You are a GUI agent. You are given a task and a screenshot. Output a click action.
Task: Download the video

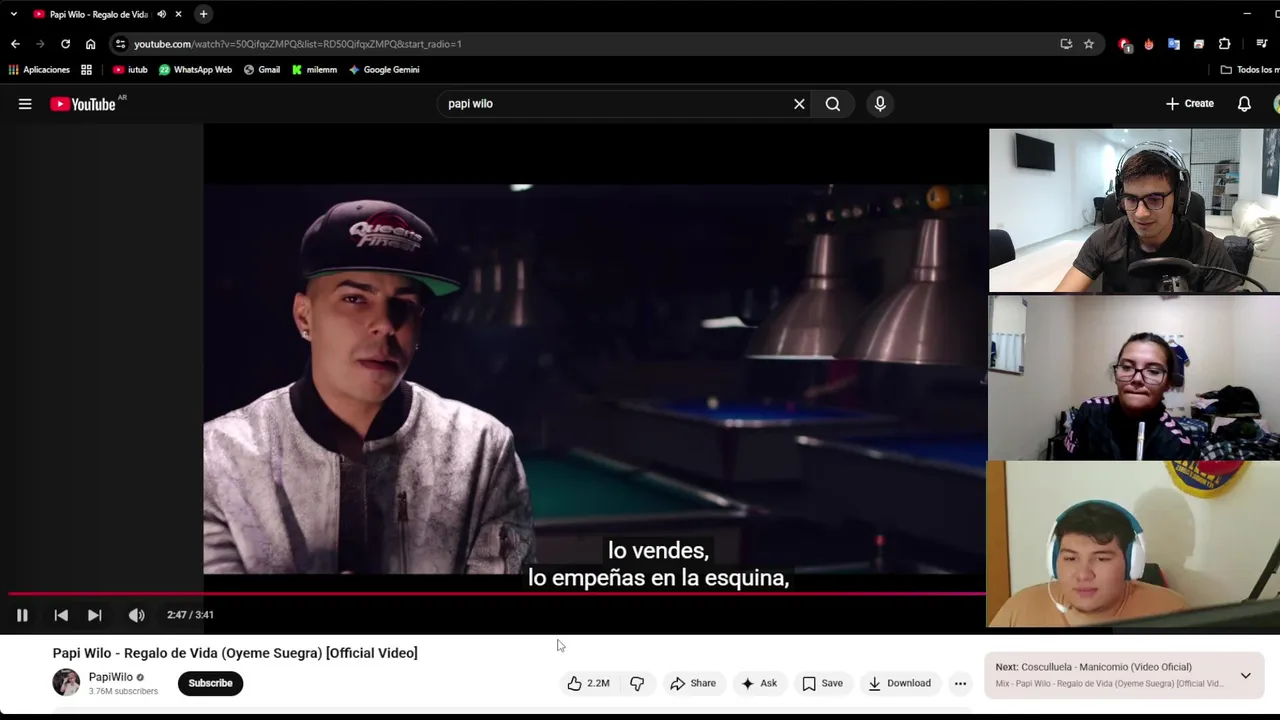pyautogui.click(x=899, y=683)
